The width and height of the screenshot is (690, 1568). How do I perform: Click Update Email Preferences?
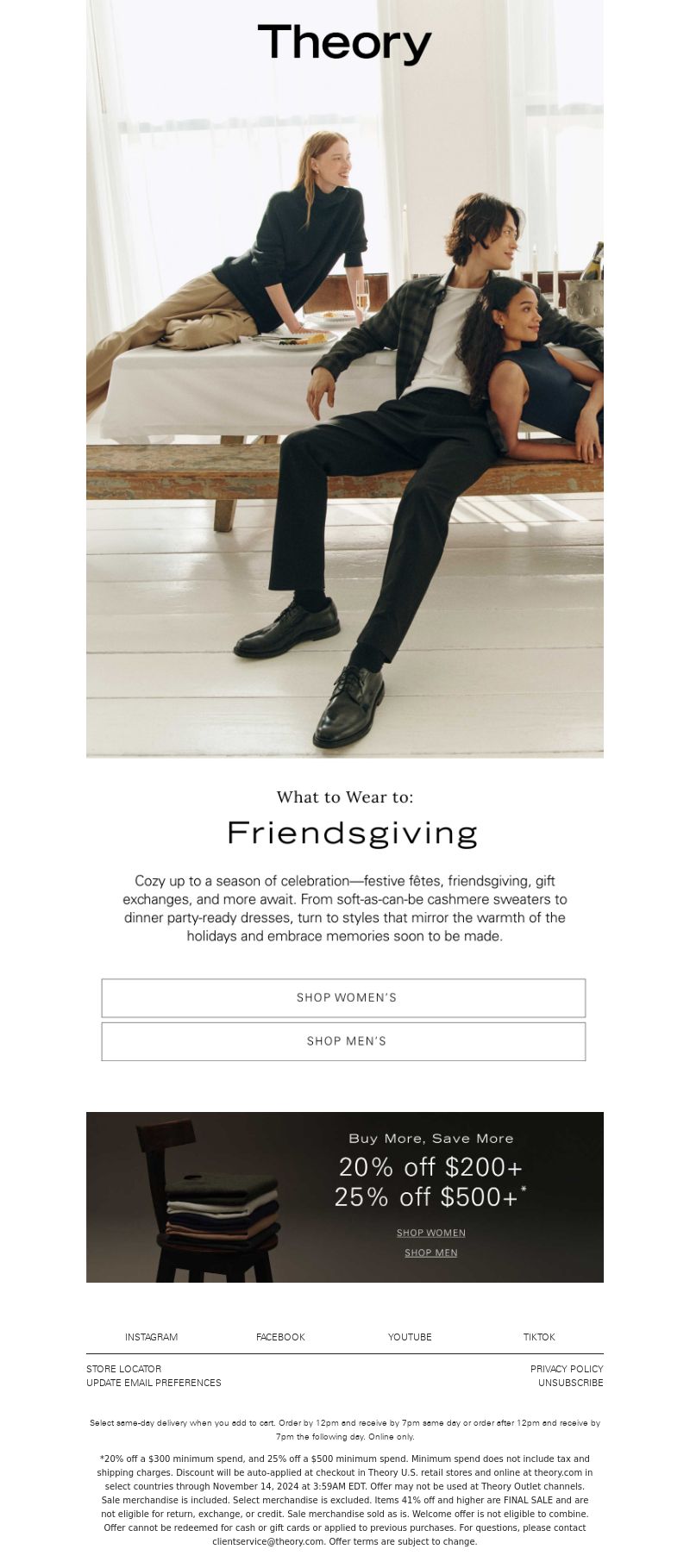[x=154, y=1383]
